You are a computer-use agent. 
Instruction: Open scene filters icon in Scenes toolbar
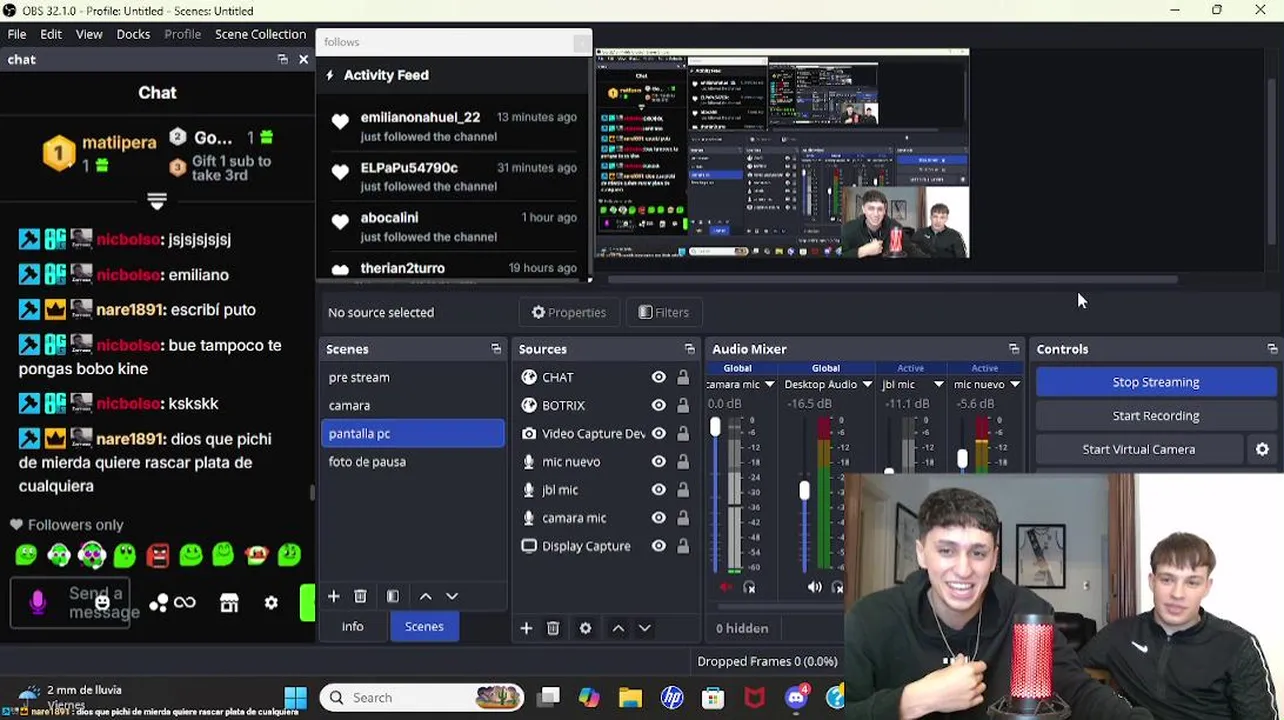point(392,596)
